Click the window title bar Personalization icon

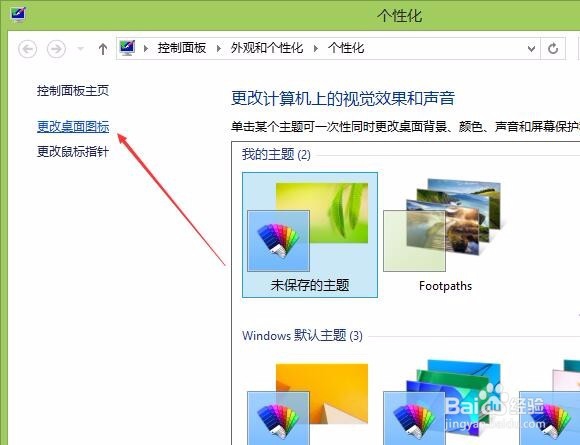[x=17, y=15]
